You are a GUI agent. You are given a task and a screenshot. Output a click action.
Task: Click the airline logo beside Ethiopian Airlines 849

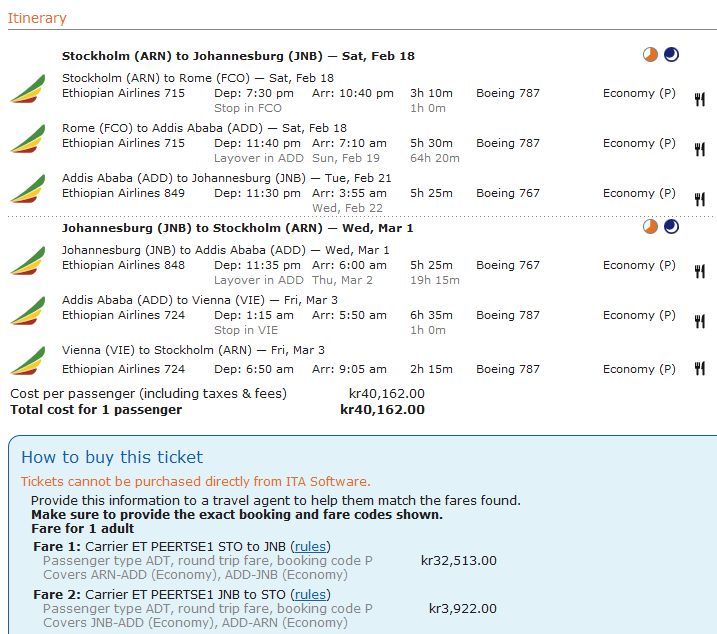tap(27, 190)
